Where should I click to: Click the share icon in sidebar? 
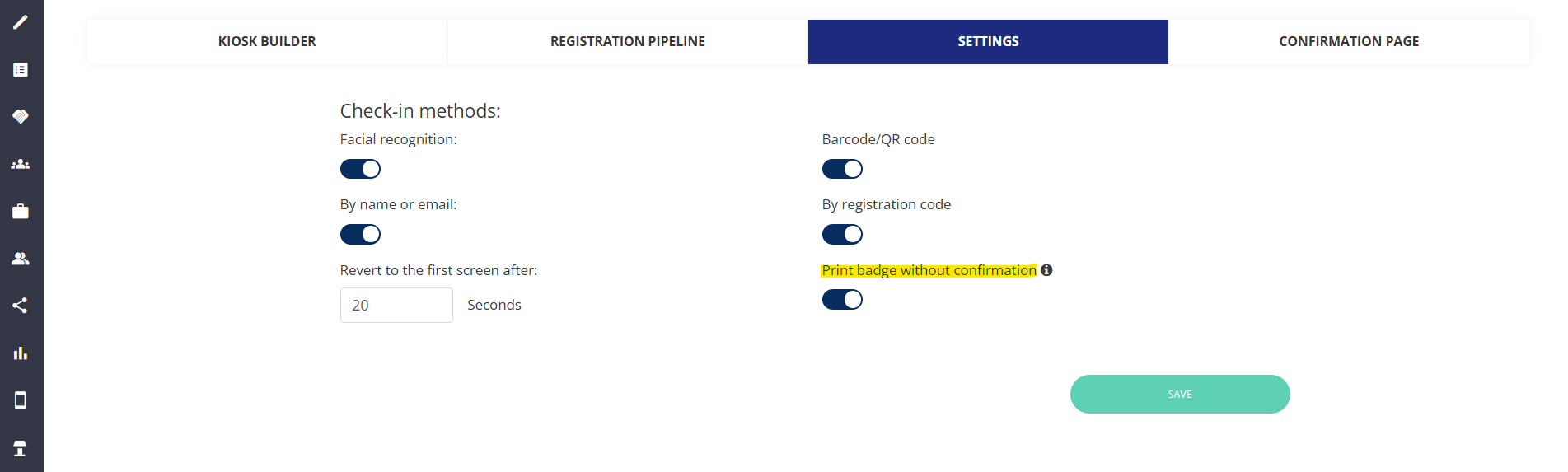(x=21, y=306)
